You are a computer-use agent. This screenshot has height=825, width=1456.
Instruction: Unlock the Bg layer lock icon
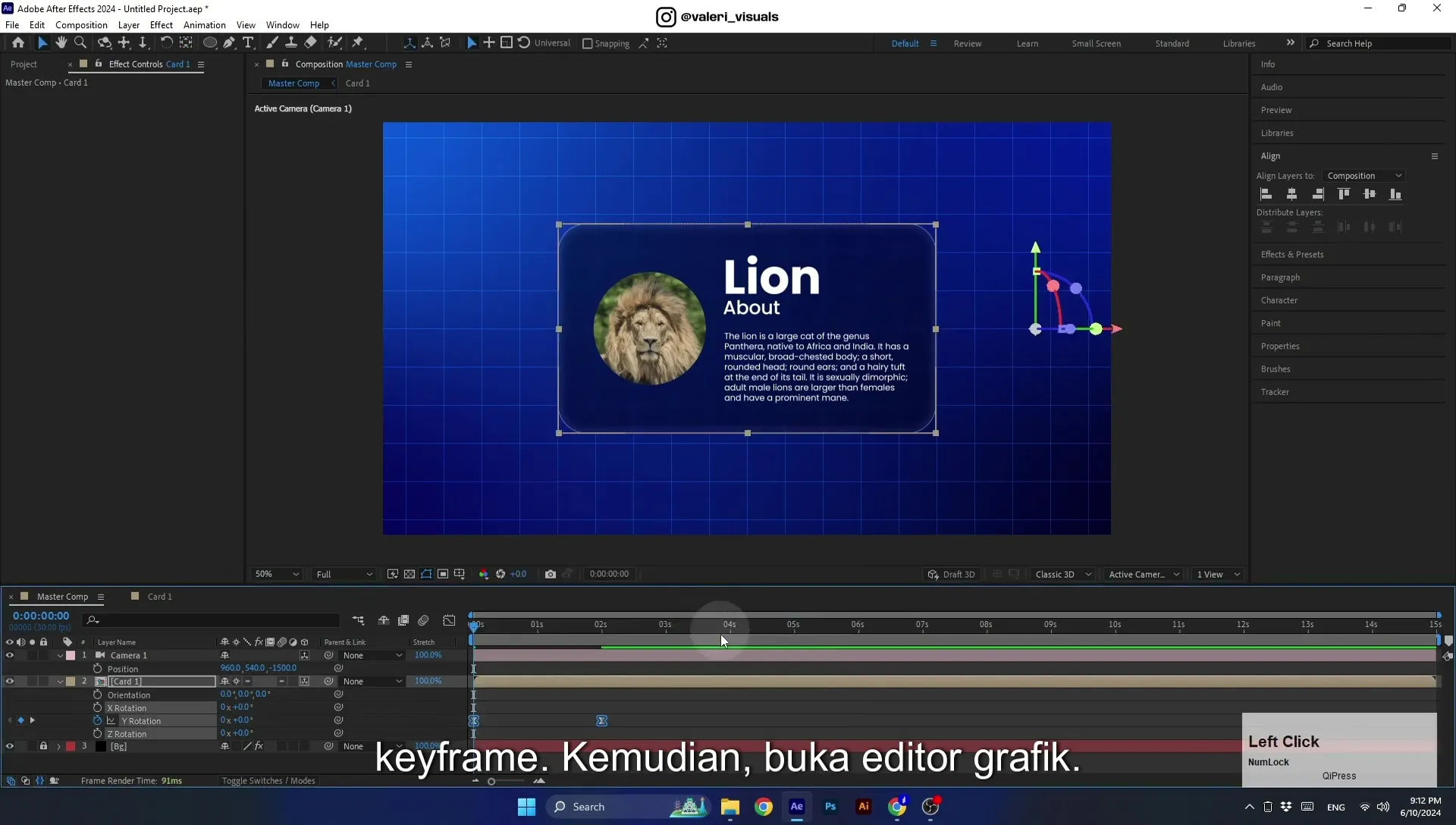tap(43, 746)
